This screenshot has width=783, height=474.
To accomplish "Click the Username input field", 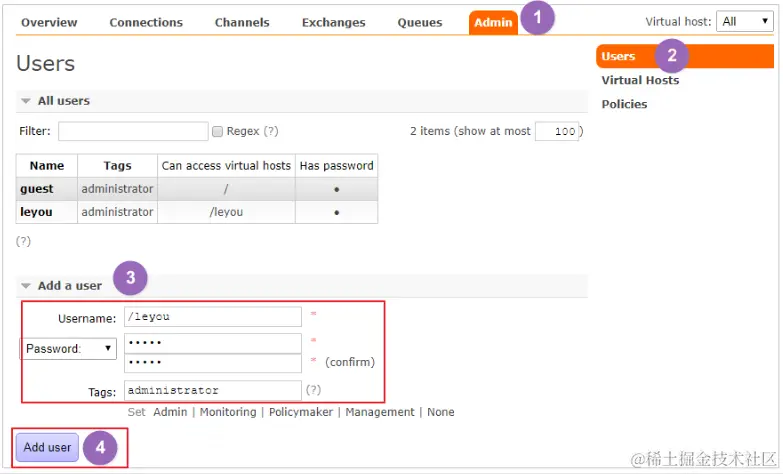I will [x=213, y=317].
